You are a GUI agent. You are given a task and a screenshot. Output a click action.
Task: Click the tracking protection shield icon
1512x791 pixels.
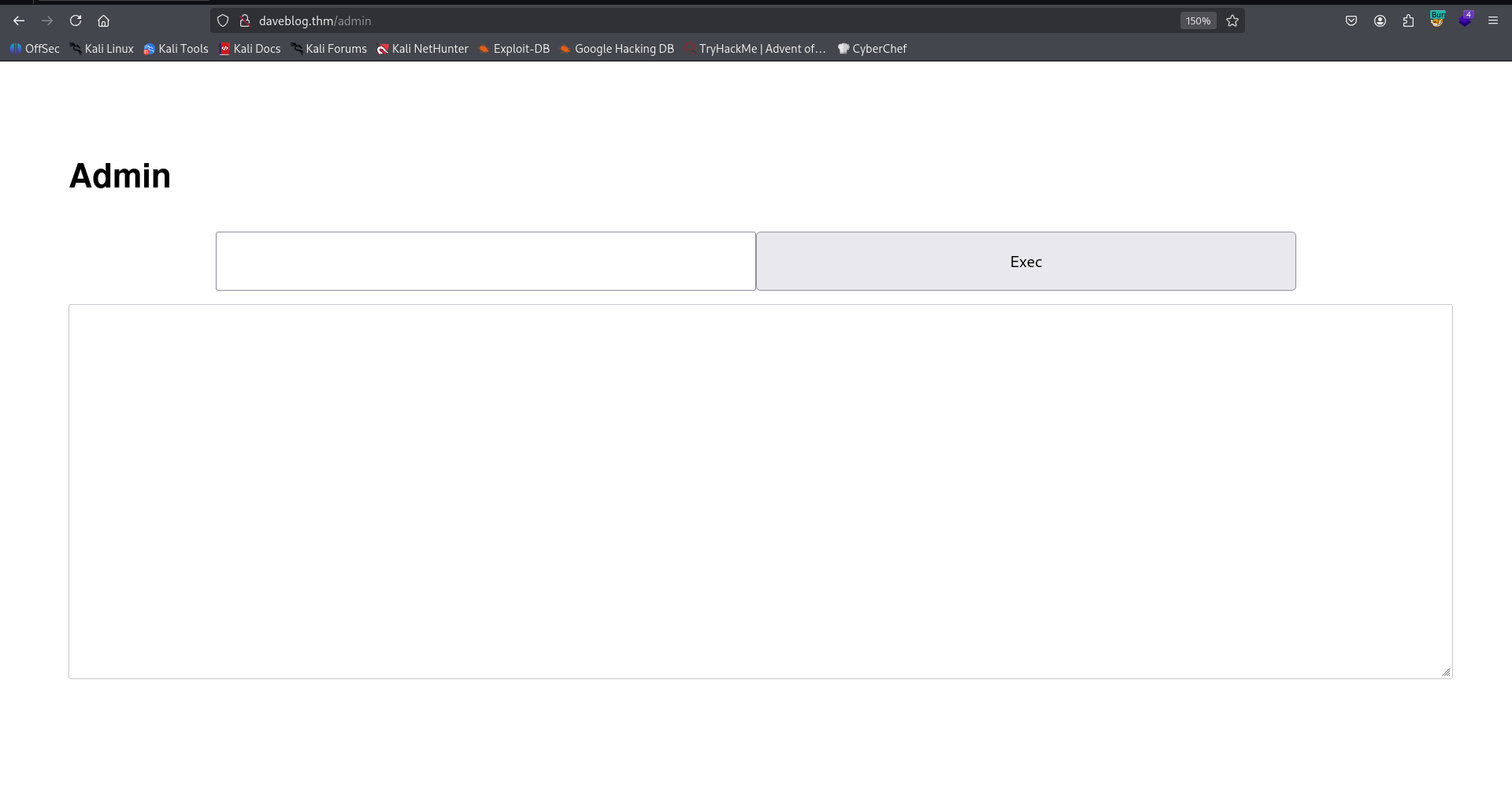tap(223, 21)
